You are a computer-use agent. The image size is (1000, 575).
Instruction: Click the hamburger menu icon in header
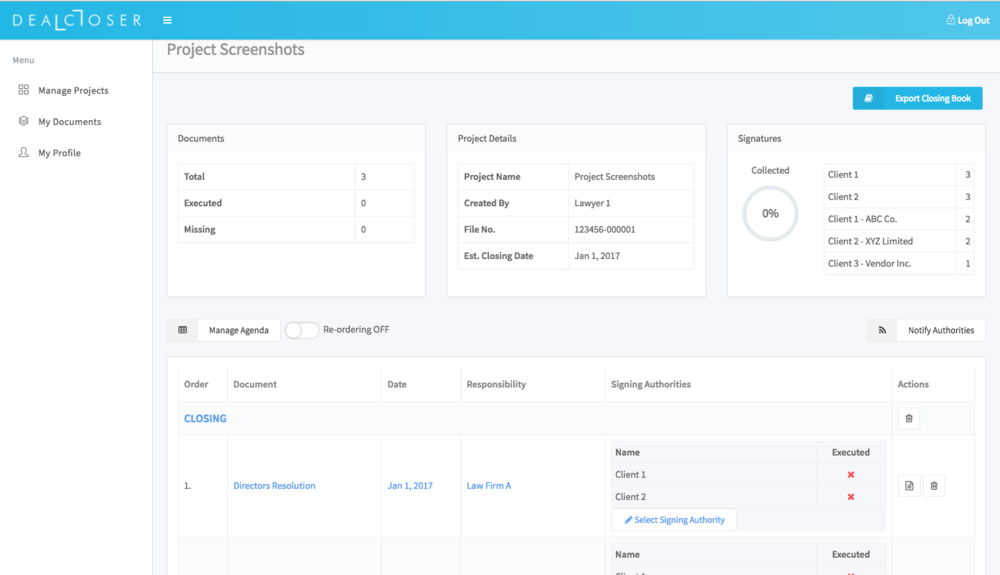click(167, 20)
